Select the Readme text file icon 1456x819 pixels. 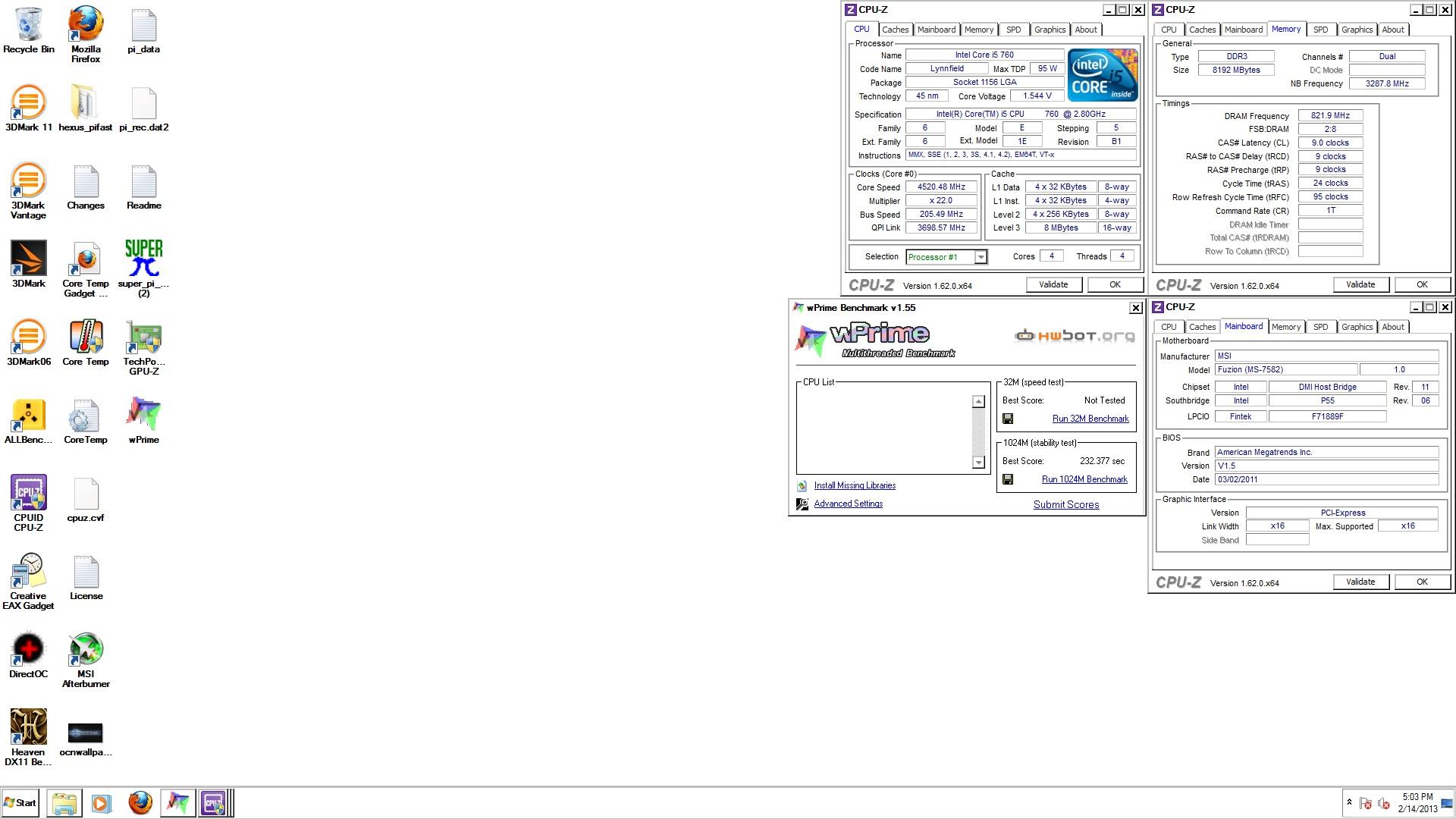pyautogui.click(x=143, y=187)
